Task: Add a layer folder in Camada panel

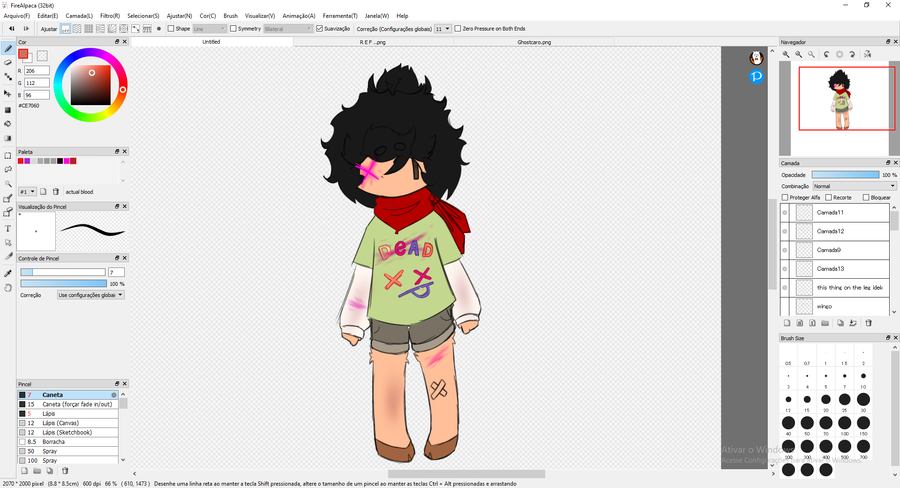Action: [825, 323]
